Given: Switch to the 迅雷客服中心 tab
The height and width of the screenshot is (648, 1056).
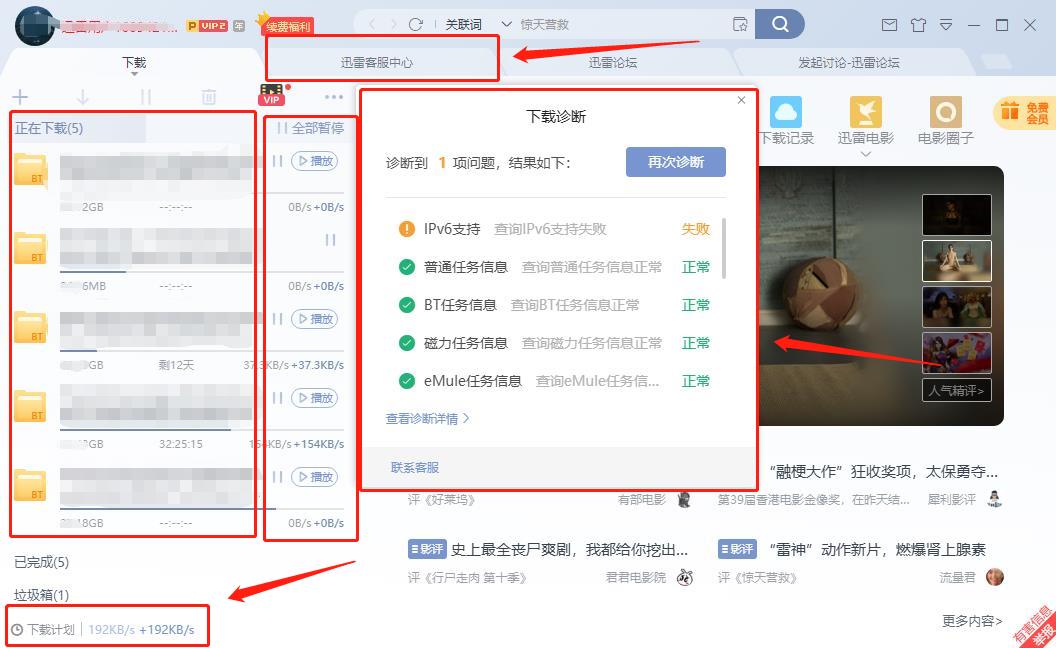Looking at the screenshot, I should [377, 62].
